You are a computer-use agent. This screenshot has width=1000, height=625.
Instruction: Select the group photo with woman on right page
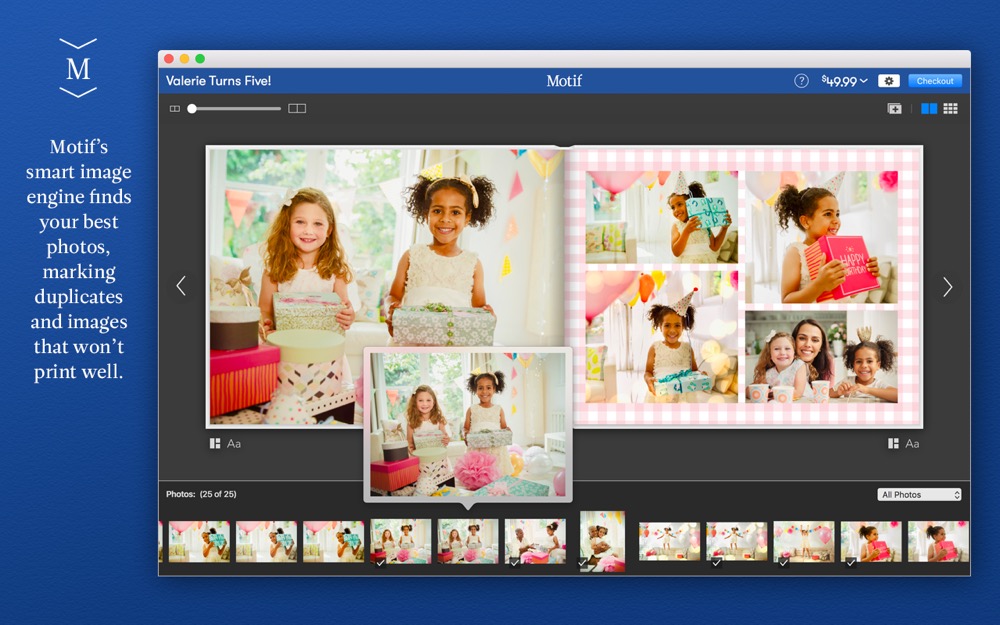click(821, 356)
